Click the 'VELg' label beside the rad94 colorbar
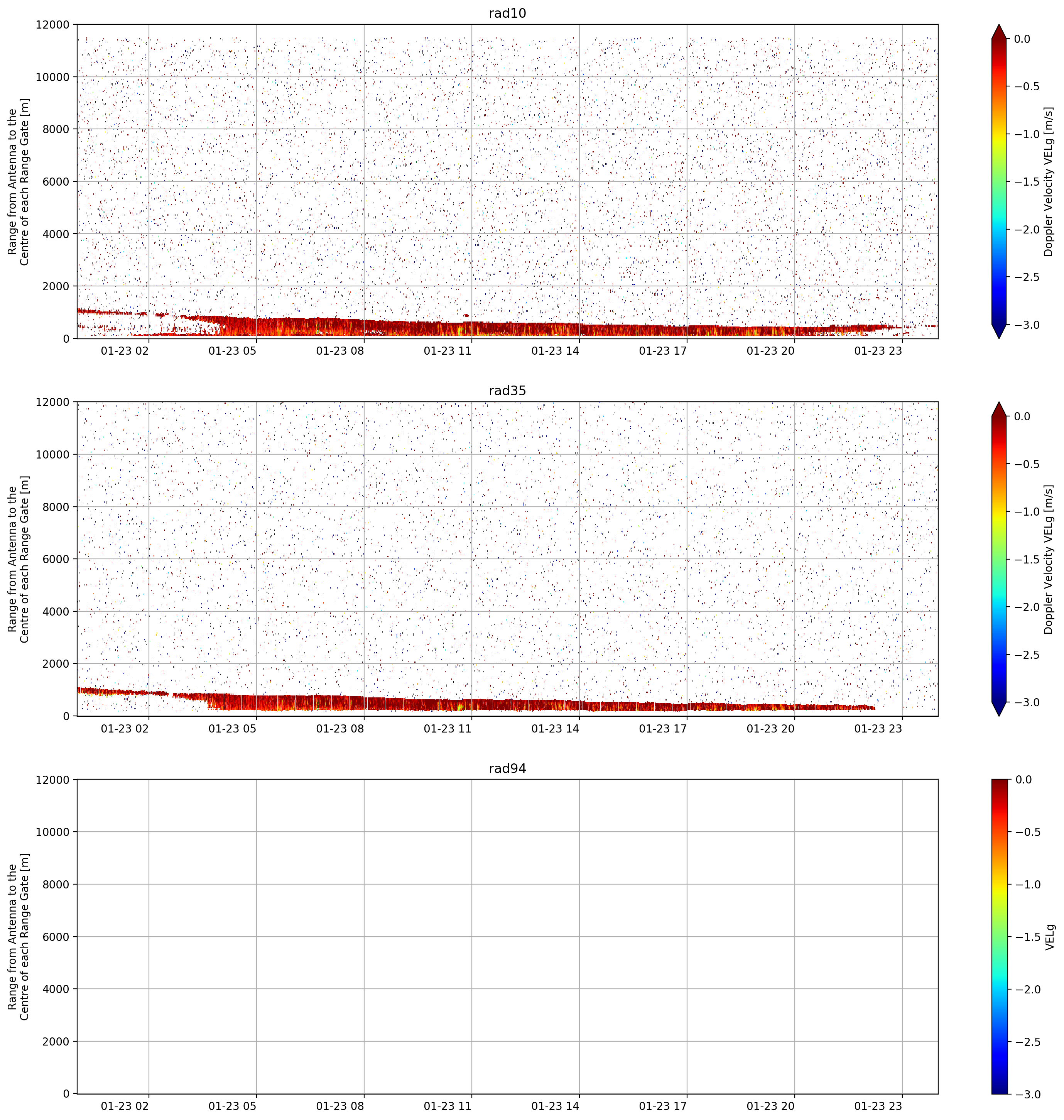The width and height of the screenshot is (1064, 1120). click(1050, 937)
